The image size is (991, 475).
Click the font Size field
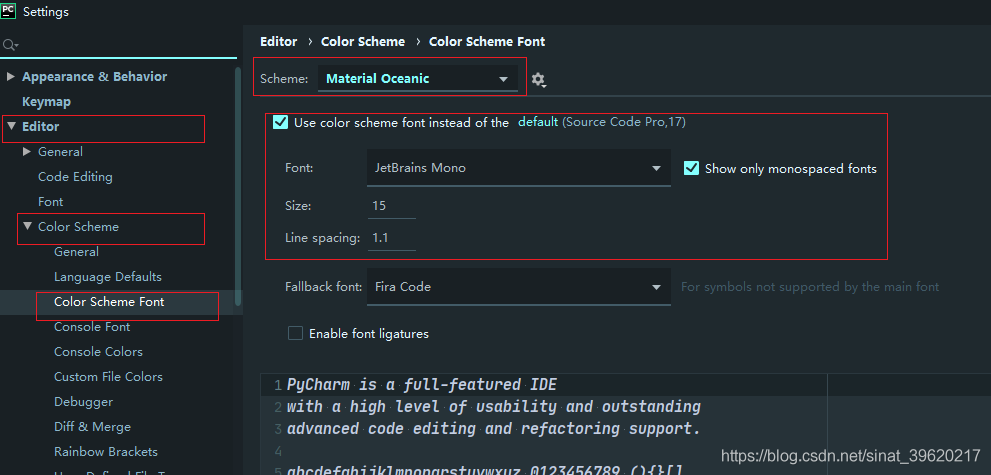point(391,206)
